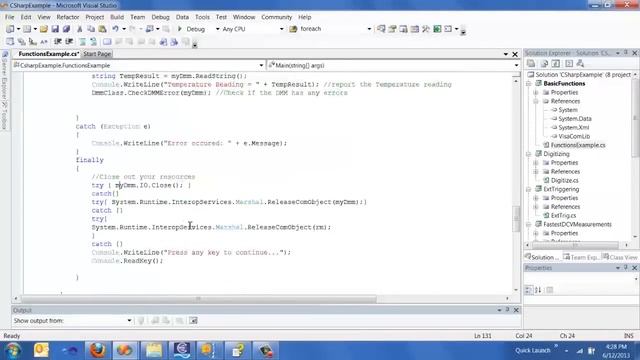The width and height of the screenshot is (640, 360).
Task: Click the Save All toolbar icon
Action: click(x=66, y=29)
